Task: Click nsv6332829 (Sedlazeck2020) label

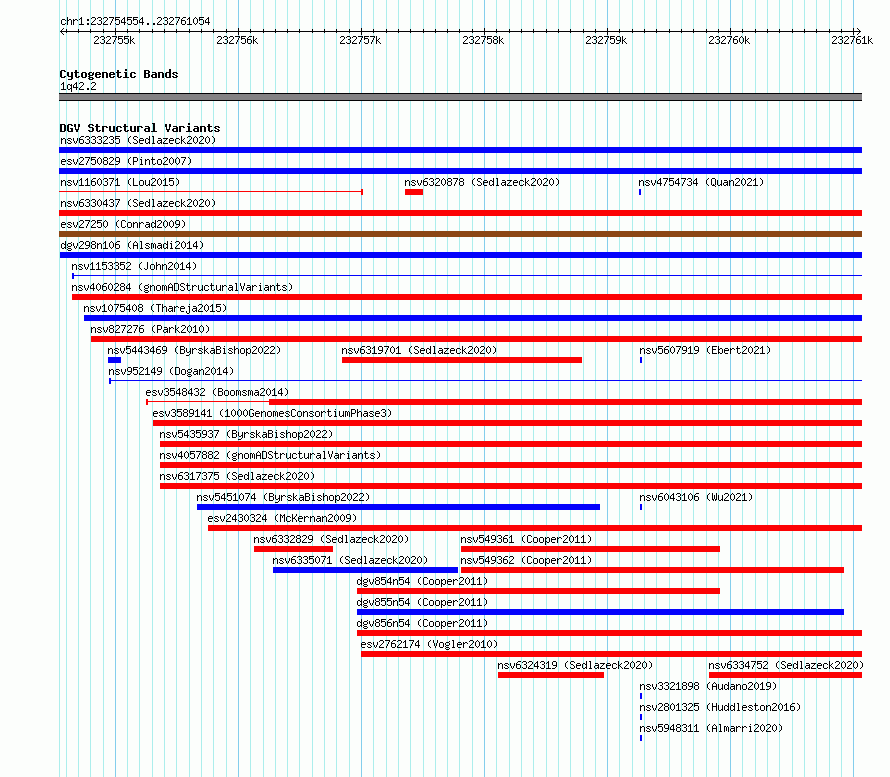Action: [331, 539]
